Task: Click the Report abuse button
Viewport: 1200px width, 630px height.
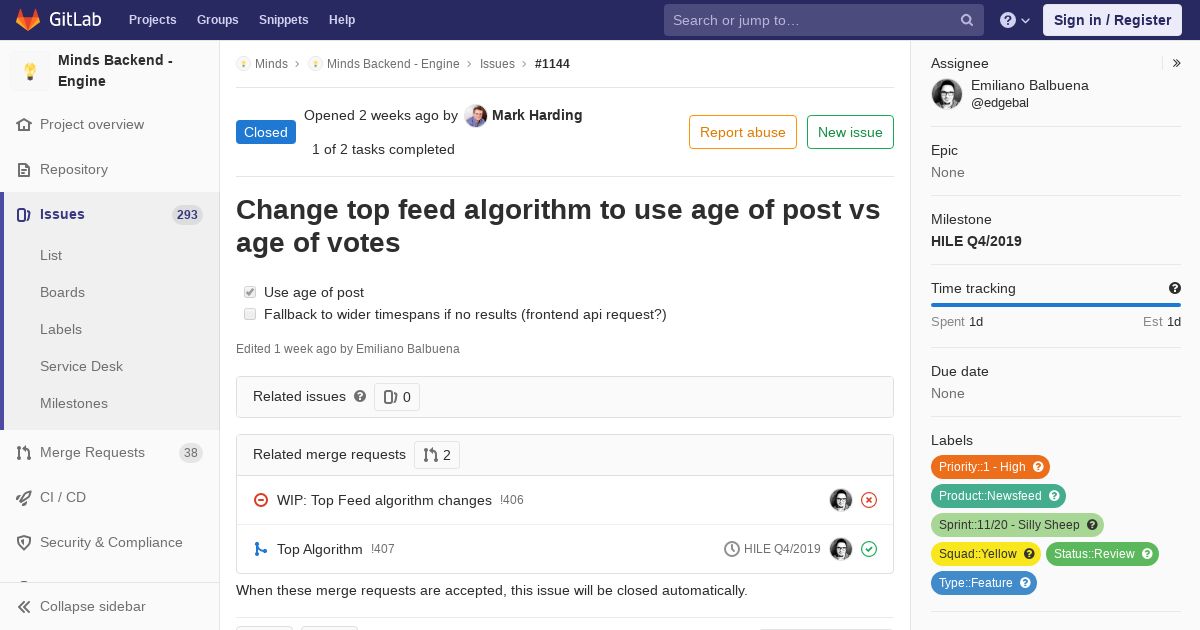Action: tap(743, 132)
